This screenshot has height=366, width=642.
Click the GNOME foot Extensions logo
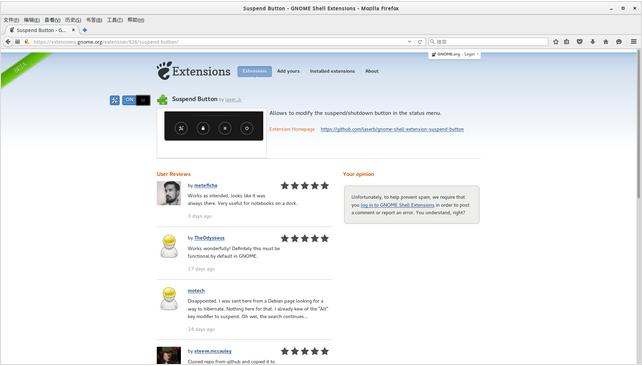coord(193,71)
